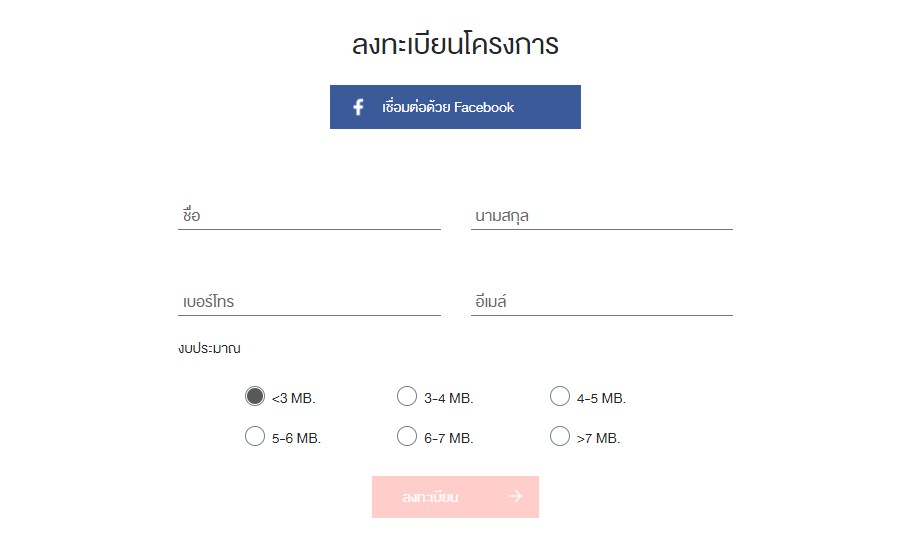The height and width of the screenshot is (541, 921).
Task: Click the '>7 MB.' label text
Action: pyautogui.click(x=599, y=438)
